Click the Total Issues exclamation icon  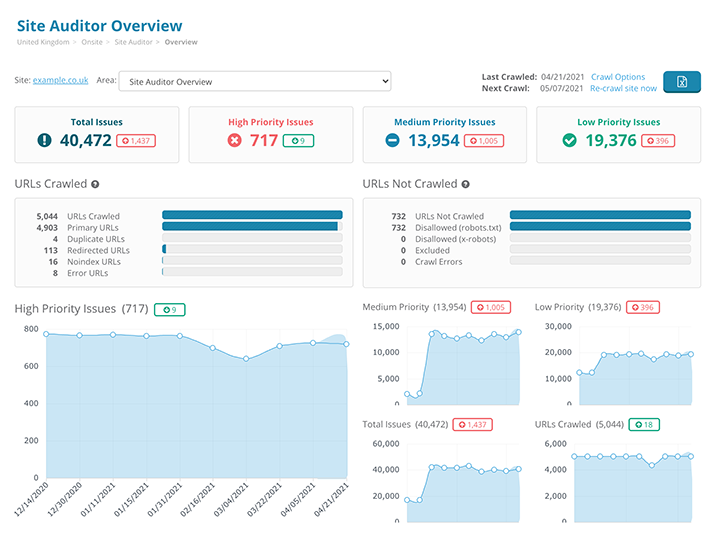[x=44, y=141]
